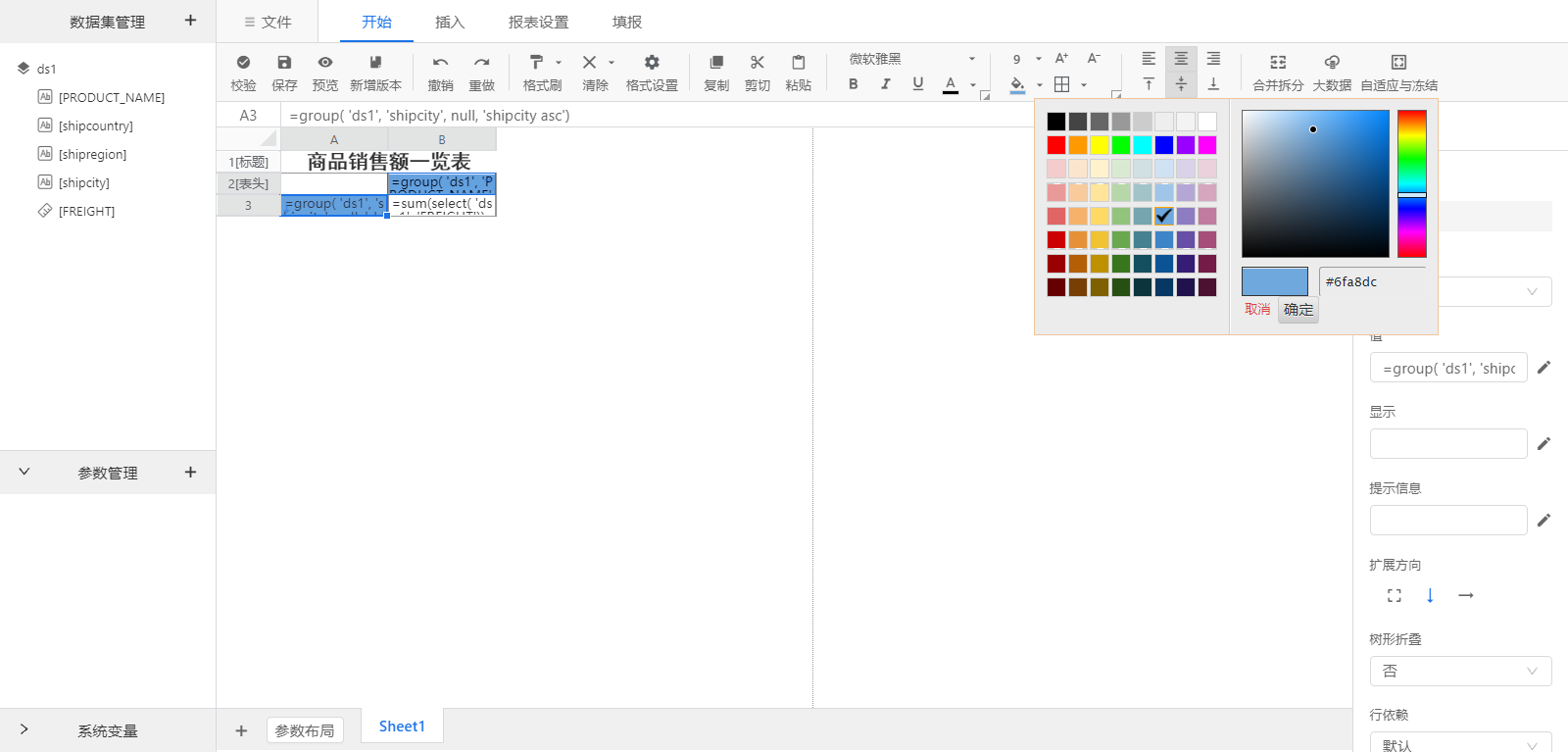Open the 微软雅黑 font dropdown
The width and height of the screenshot is (1568, 752).
coord(911,59)
